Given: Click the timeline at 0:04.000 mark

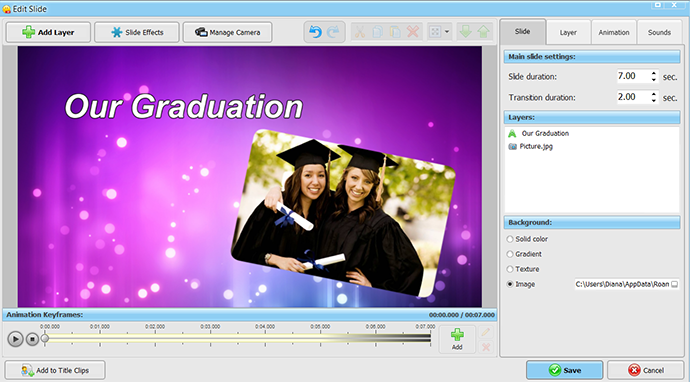Looking at the screenshot, I should click(x=265, y=338).
